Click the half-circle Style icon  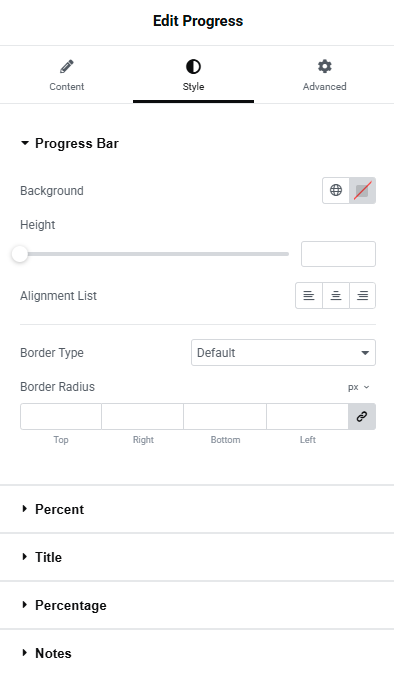[193, 67]
